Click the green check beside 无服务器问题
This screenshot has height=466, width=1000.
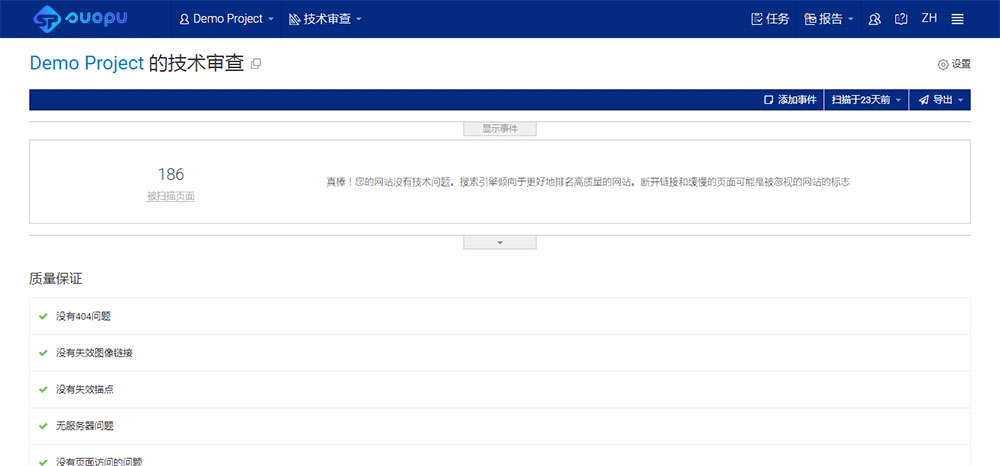pos(43,426)
